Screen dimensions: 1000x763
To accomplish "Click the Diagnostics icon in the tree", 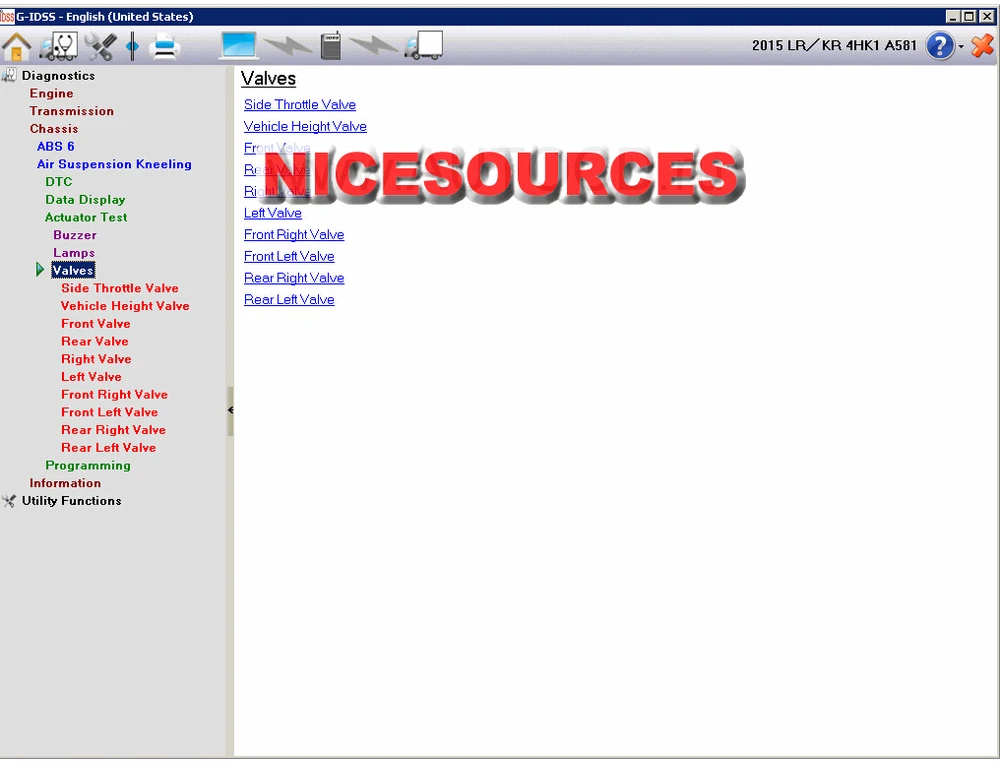I will [9, 75].
